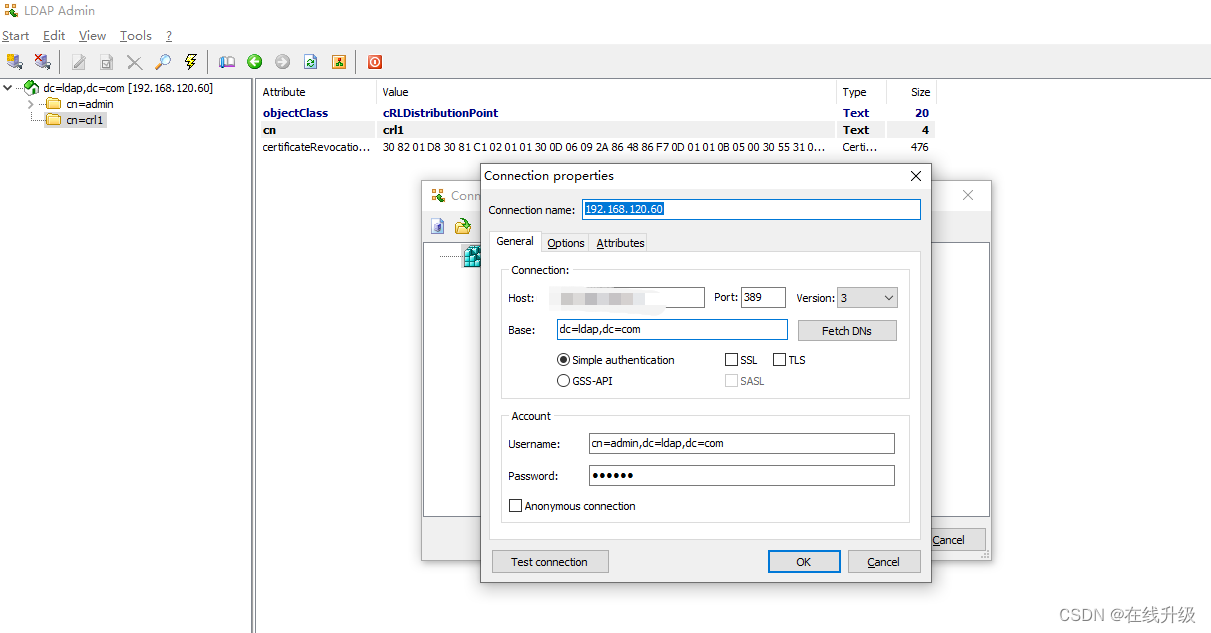Click the lightning quick-modify icon
The height and width of the screenshot is (633, 1211).
pyautogui.click(x=190, y=61)
